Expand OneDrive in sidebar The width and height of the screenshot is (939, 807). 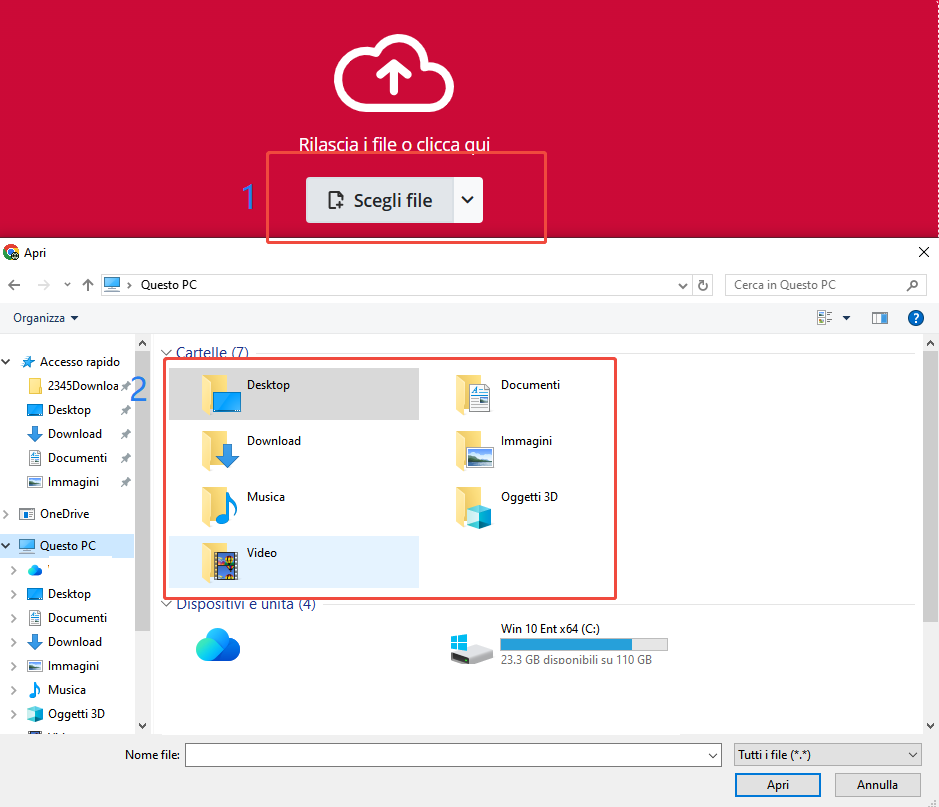6,514
